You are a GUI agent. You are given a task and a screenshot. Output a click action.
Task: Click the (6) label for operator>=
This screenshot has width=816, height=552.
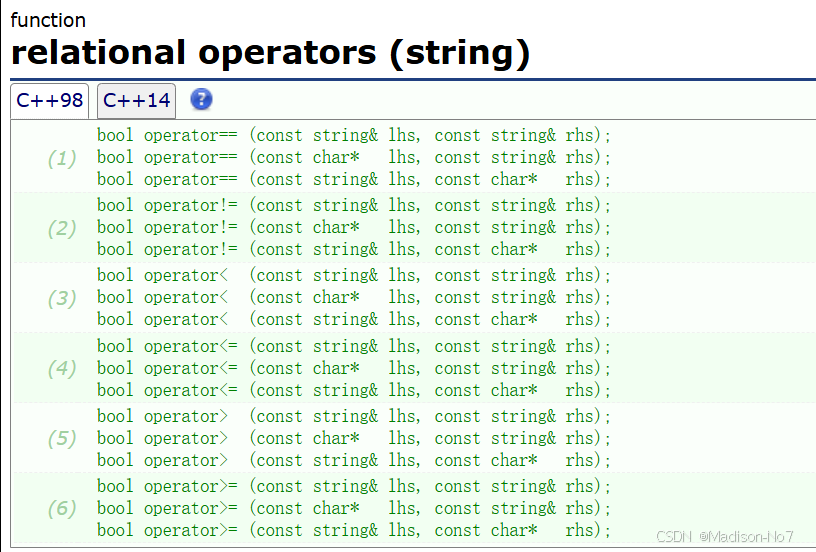click(x=62, y=508)
